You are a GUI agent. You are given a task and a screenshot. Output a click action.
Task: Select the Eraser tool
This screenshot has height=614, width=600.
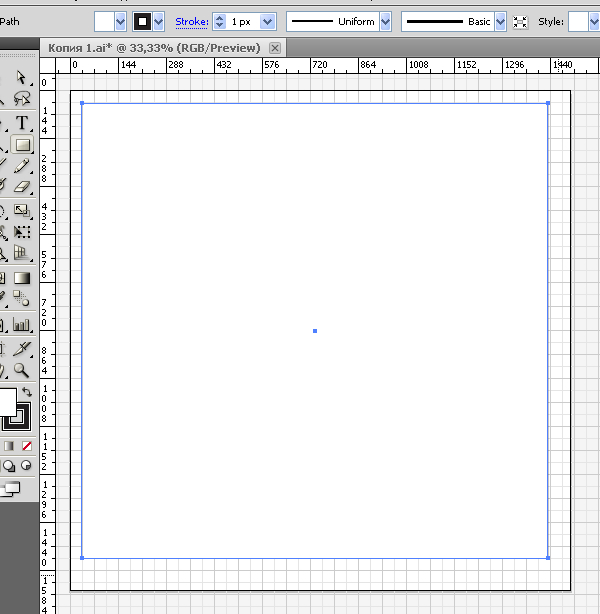pyautogui.click(x=21, y=186)
